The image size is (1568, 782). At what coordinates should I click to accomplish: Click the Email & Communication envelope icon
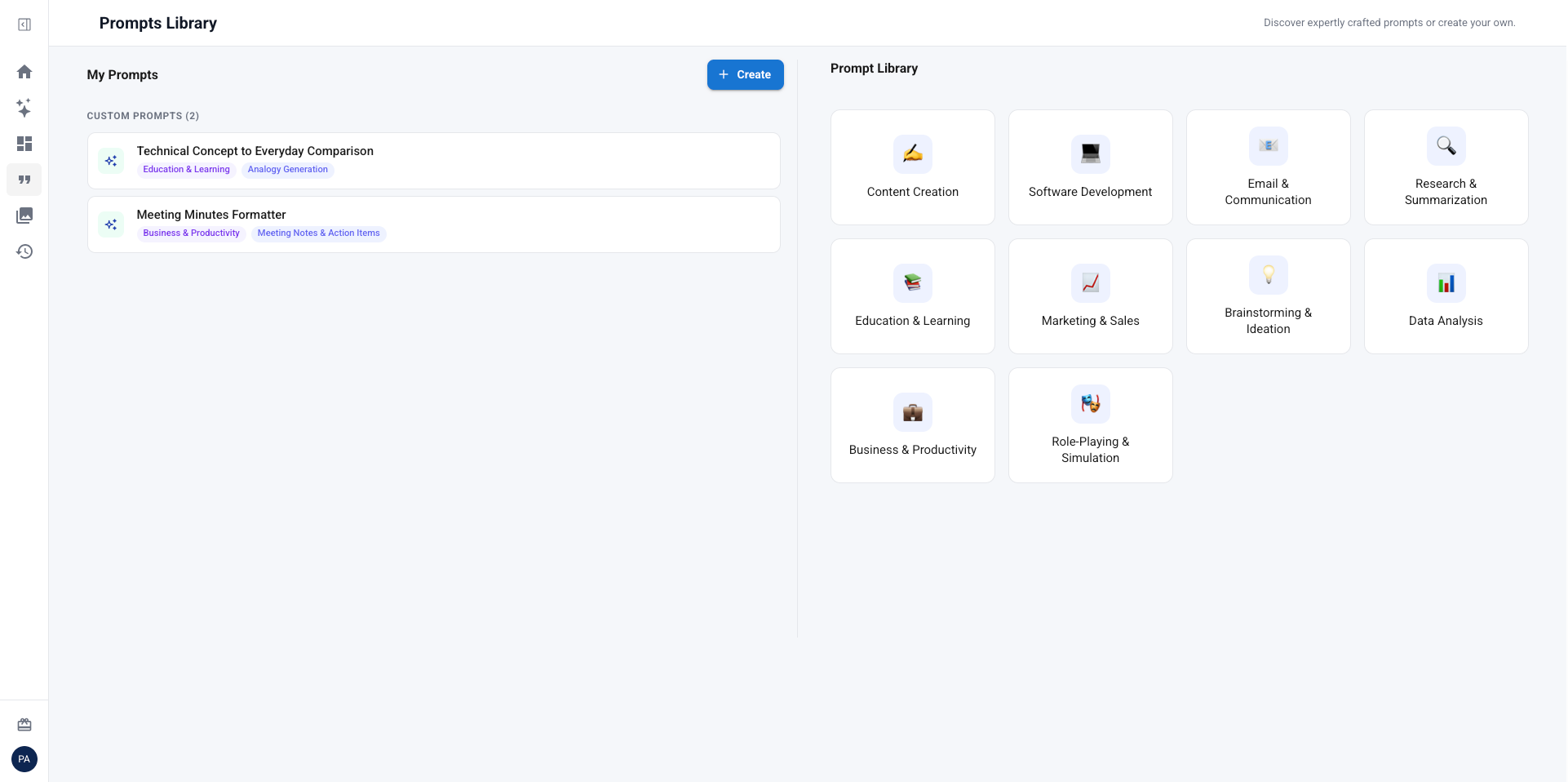(1269, 145)
